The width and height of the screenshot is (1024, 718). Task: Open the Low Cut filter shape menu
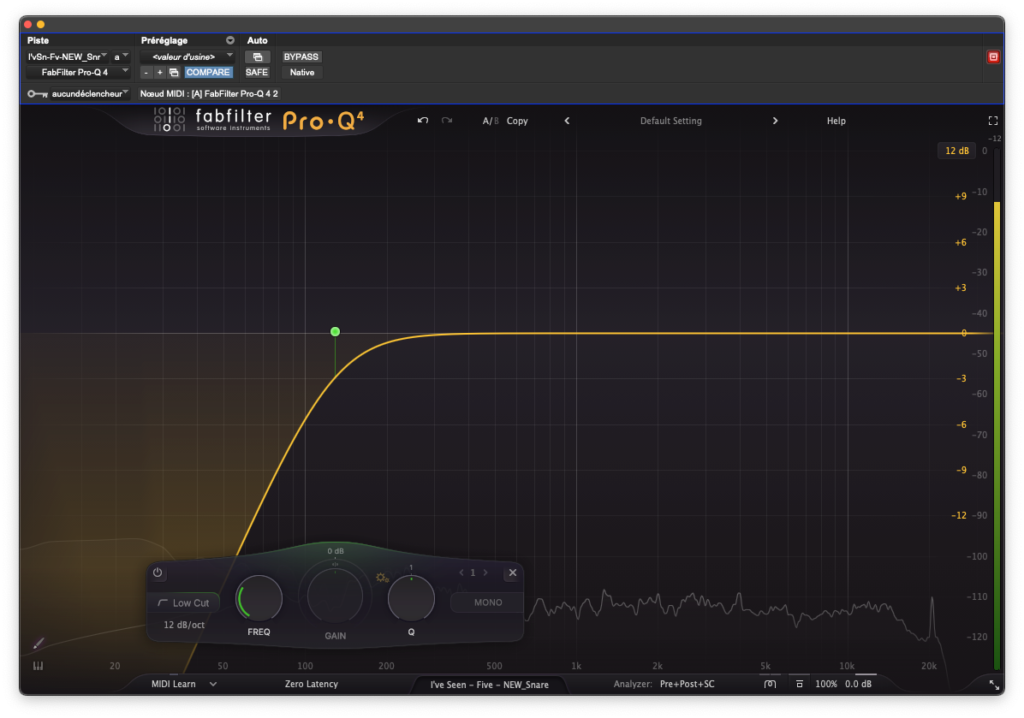[x=184, y=603]
